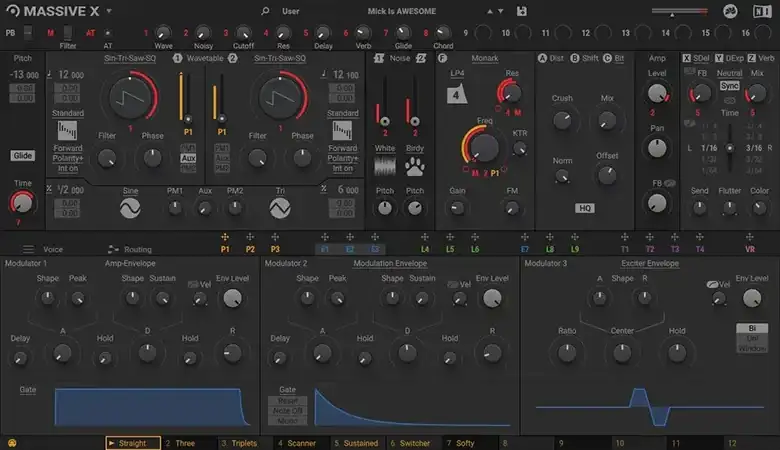
Task: Grab the P2 modulation drag handle
Action: tap(250, 237)
